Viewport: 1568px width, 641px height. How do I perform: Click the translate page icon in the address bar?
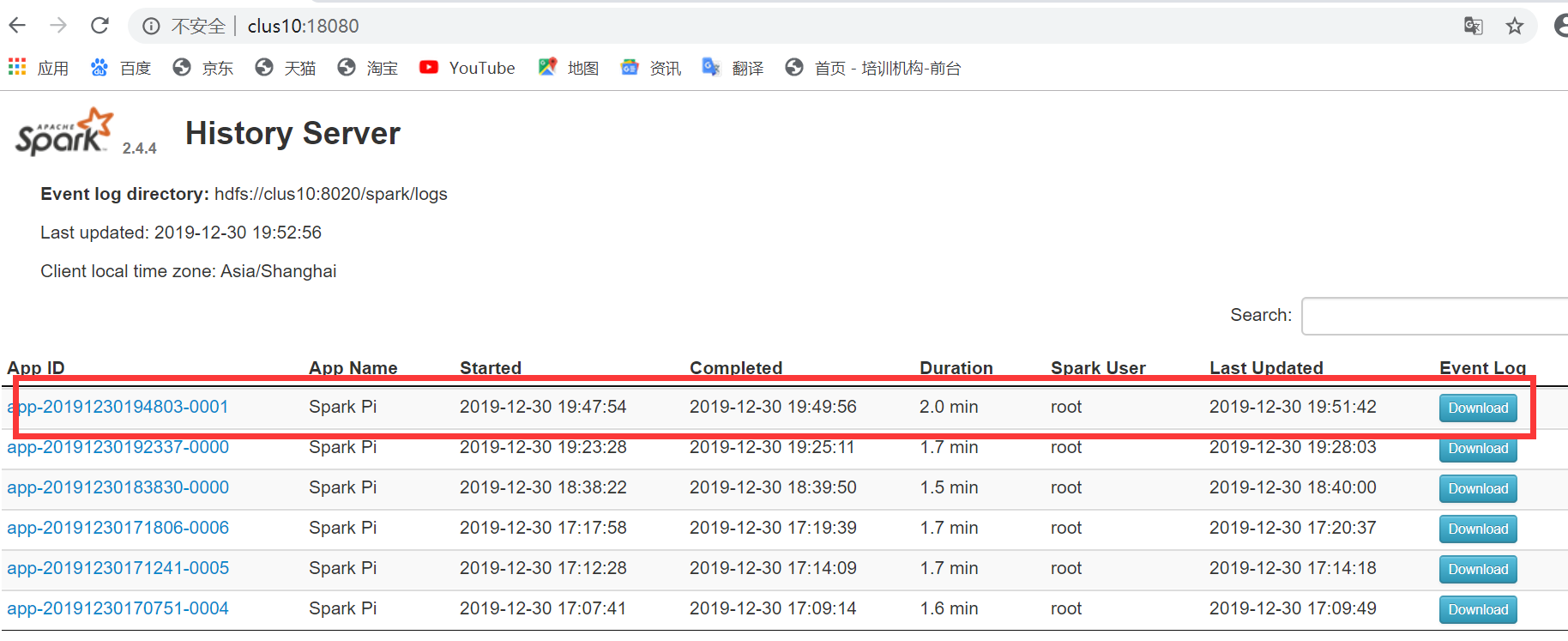(1474, 27)
